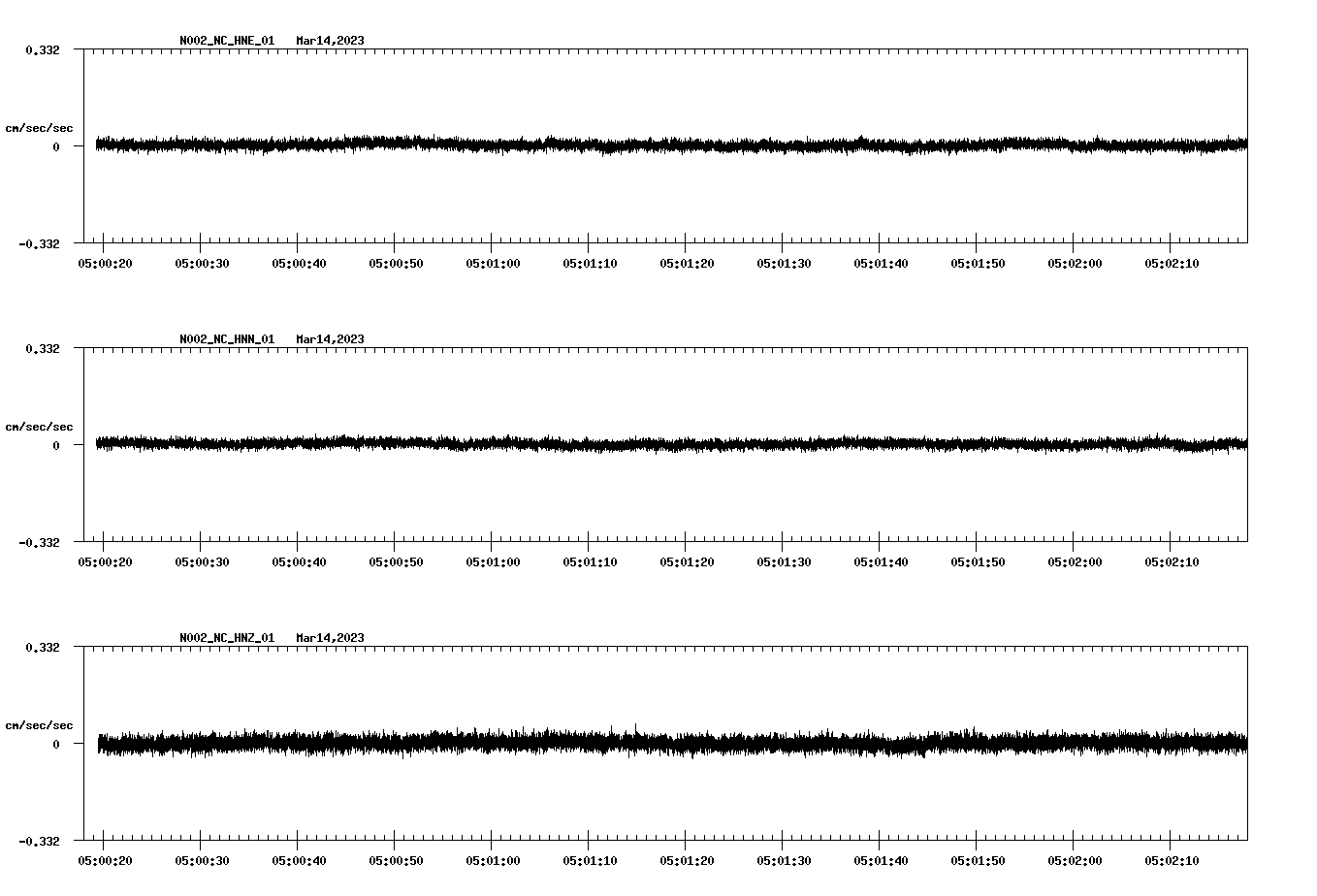
Task: Click the 05:00:20 time label under the top plot
Action: point(105,262)
